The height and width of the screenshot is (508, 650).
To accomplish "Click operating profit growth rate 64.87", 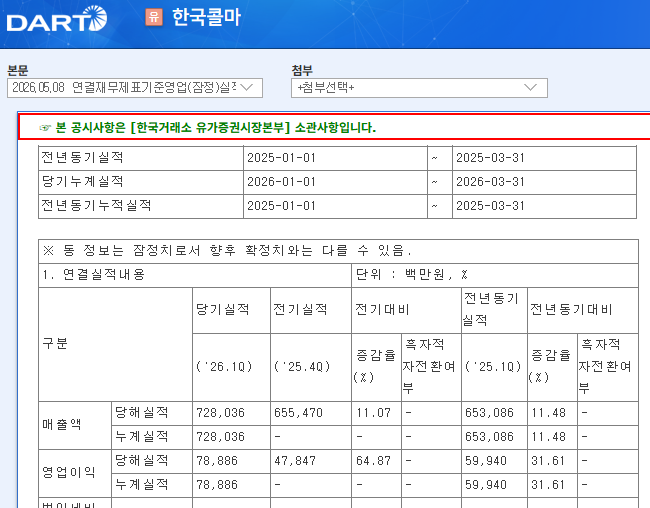I will (x=374, y=461).
